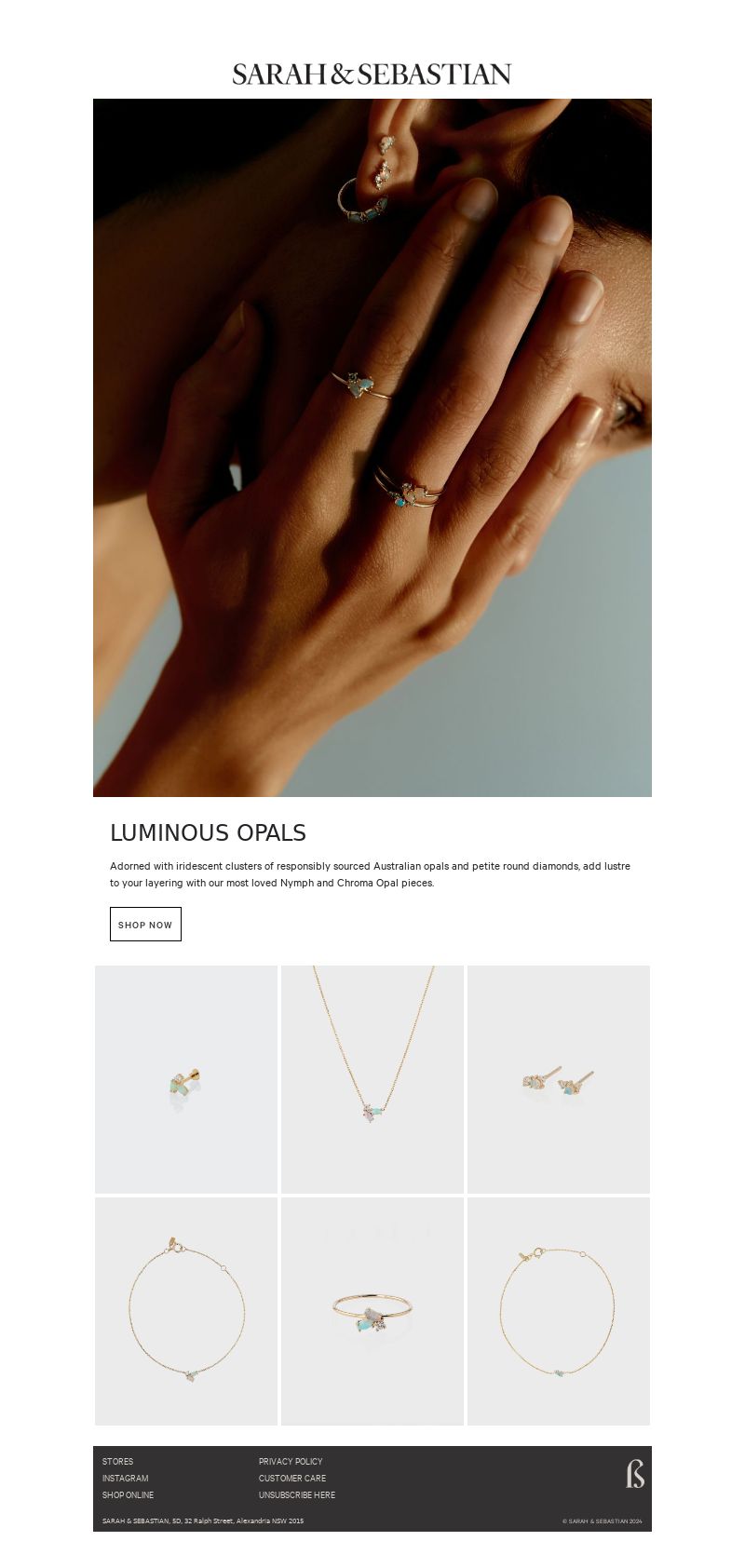Open the opal cluster ring product
Image resolution: width=745 pixels, height=1568 pixels.
point(372,1311)
